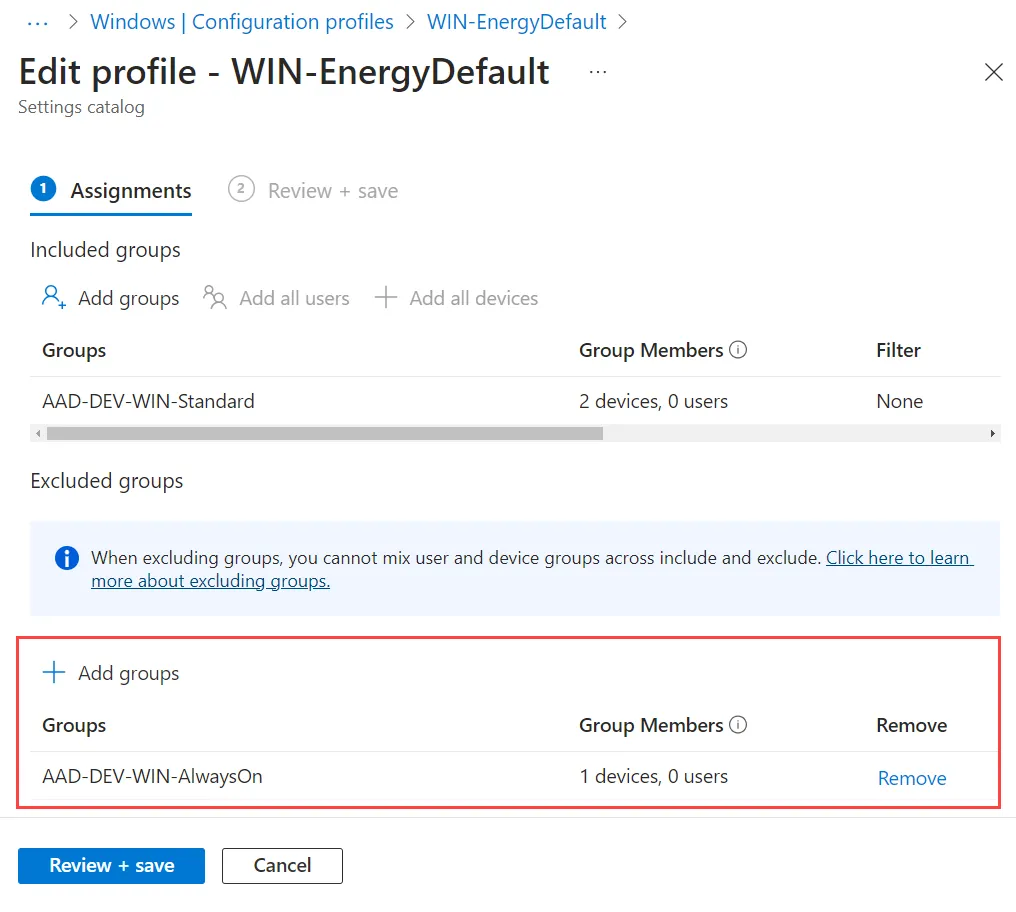The height and width of the screenshot is (912, 1016).
Task: Click the horizontal scrollbar right arrow
Action: (993, 433)
